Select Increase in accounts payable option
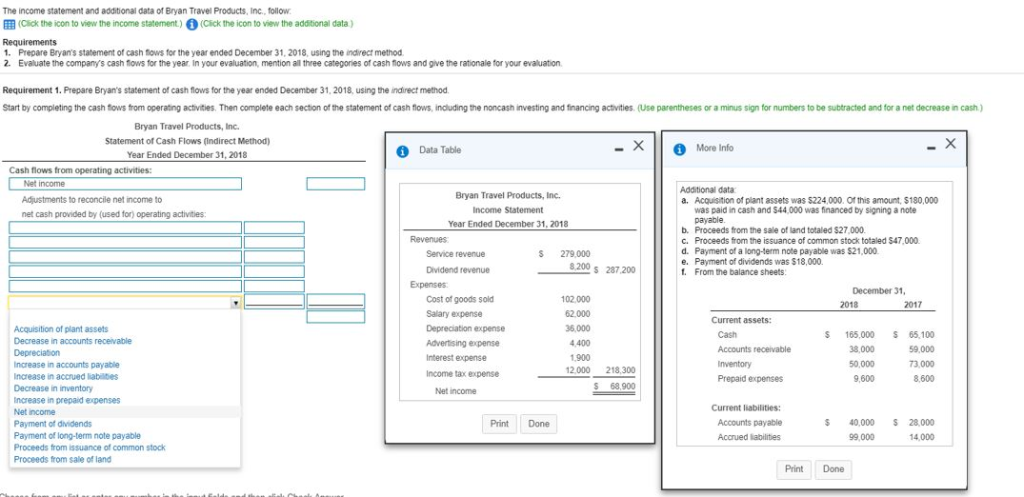The image size is (1024, 497). coord(67,364)
